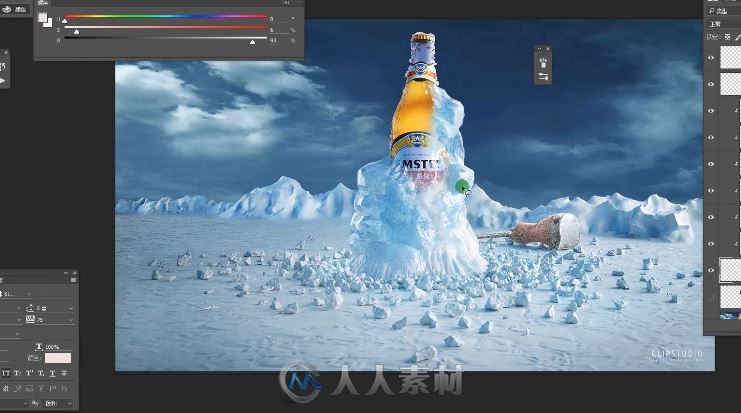Click the Saturation value field
The image size is (741, 413).
tap(277, 30)
